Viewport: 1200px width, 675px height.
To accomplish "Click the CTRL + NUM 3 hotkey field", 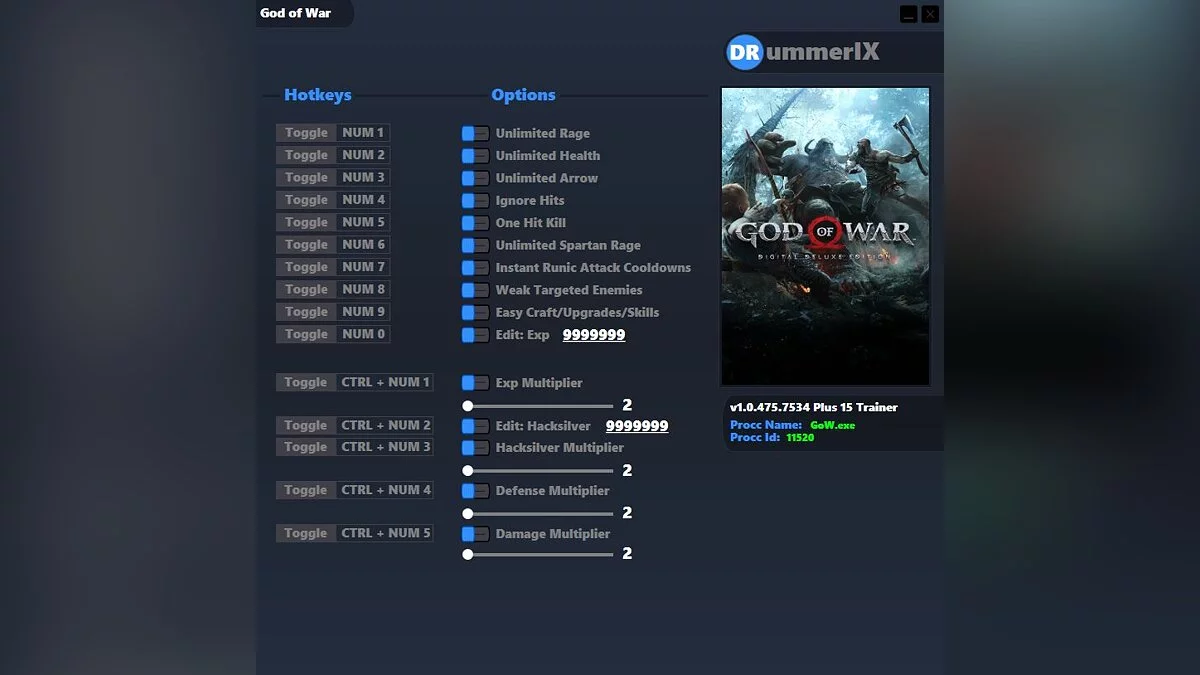I will (386, 447).
